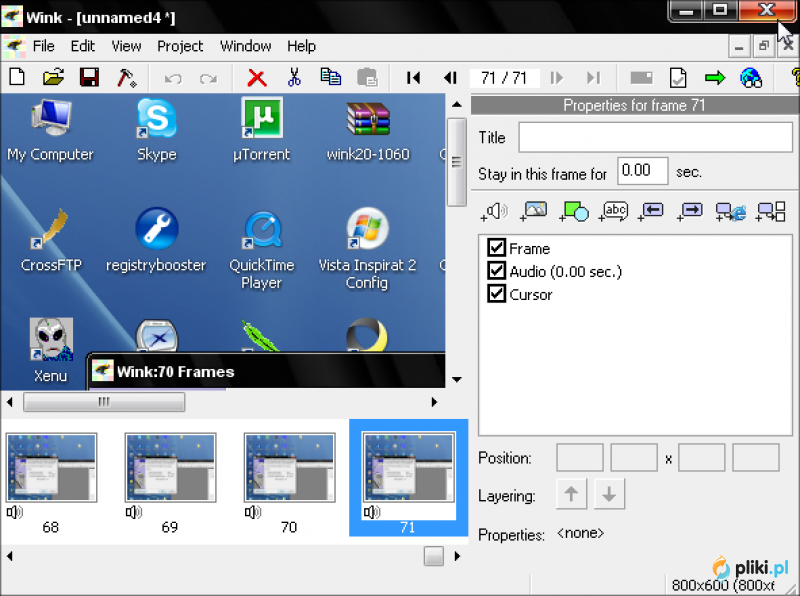Uncheck the Frame checkbox
800x596 pixels.
pos(496,247)
